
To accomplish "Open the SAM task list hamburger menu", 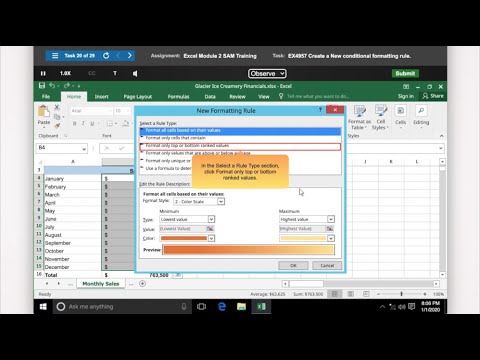I will click(x=55, y=56).
